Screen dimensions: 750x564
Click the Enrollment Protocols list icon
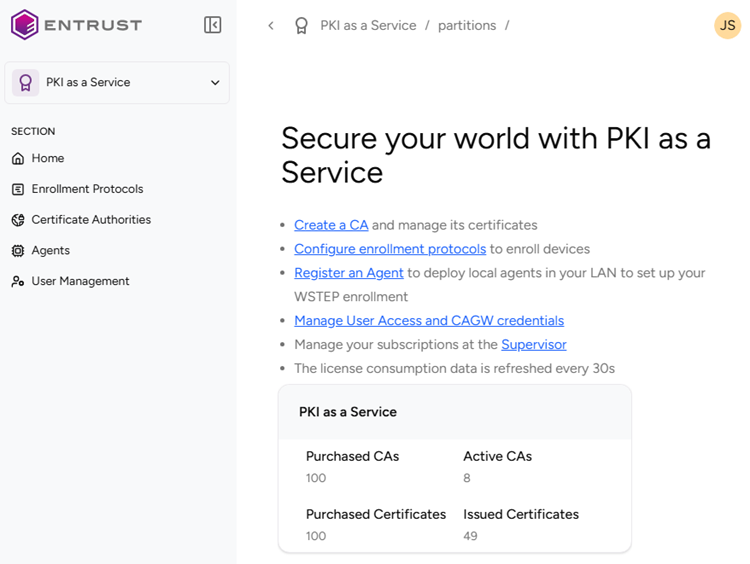pos(18,189)
